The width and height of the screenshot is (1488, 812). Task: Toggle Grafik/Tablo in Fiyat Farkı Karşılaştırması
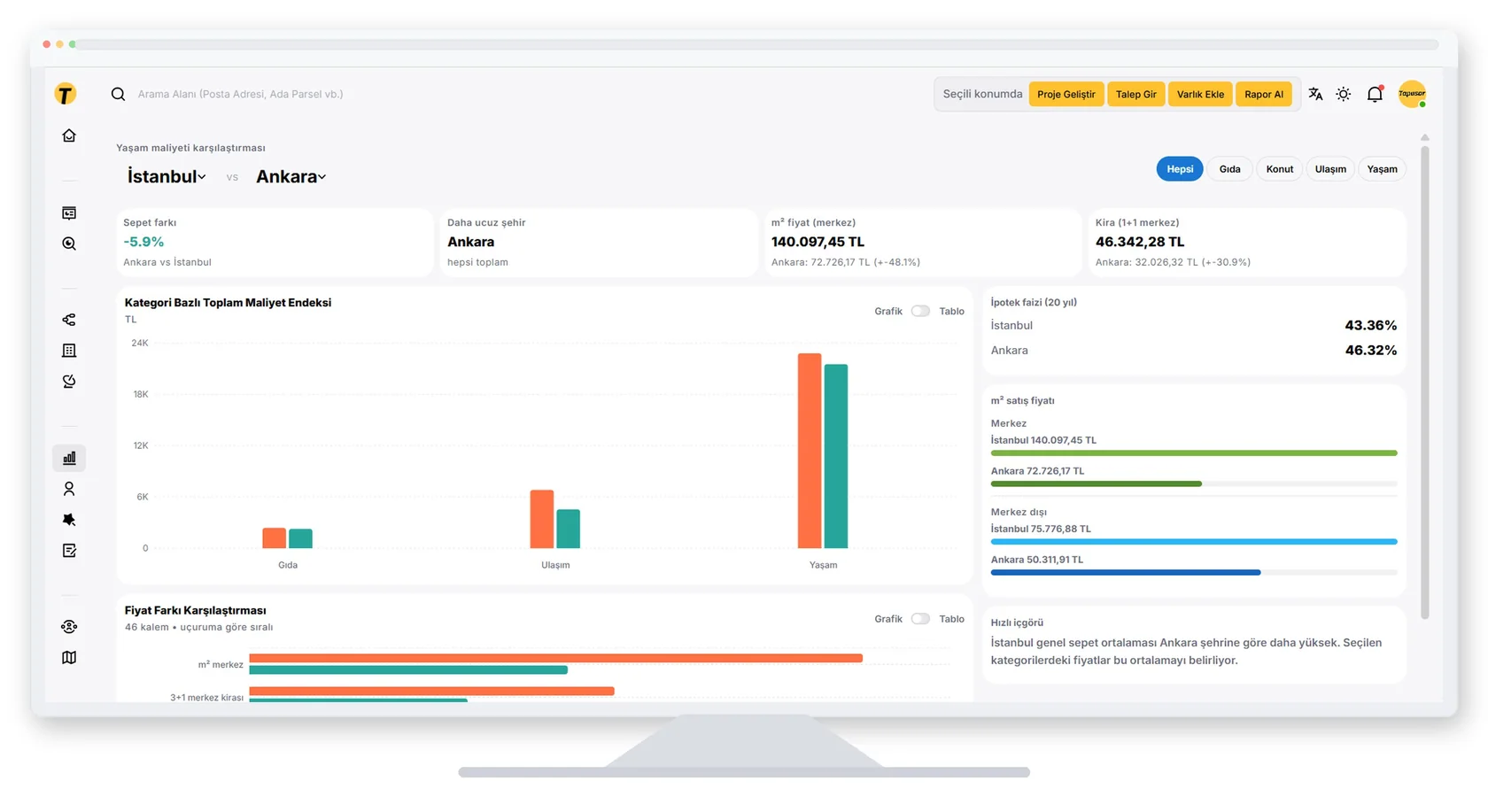pyautogui.click(x=920, y=619)
